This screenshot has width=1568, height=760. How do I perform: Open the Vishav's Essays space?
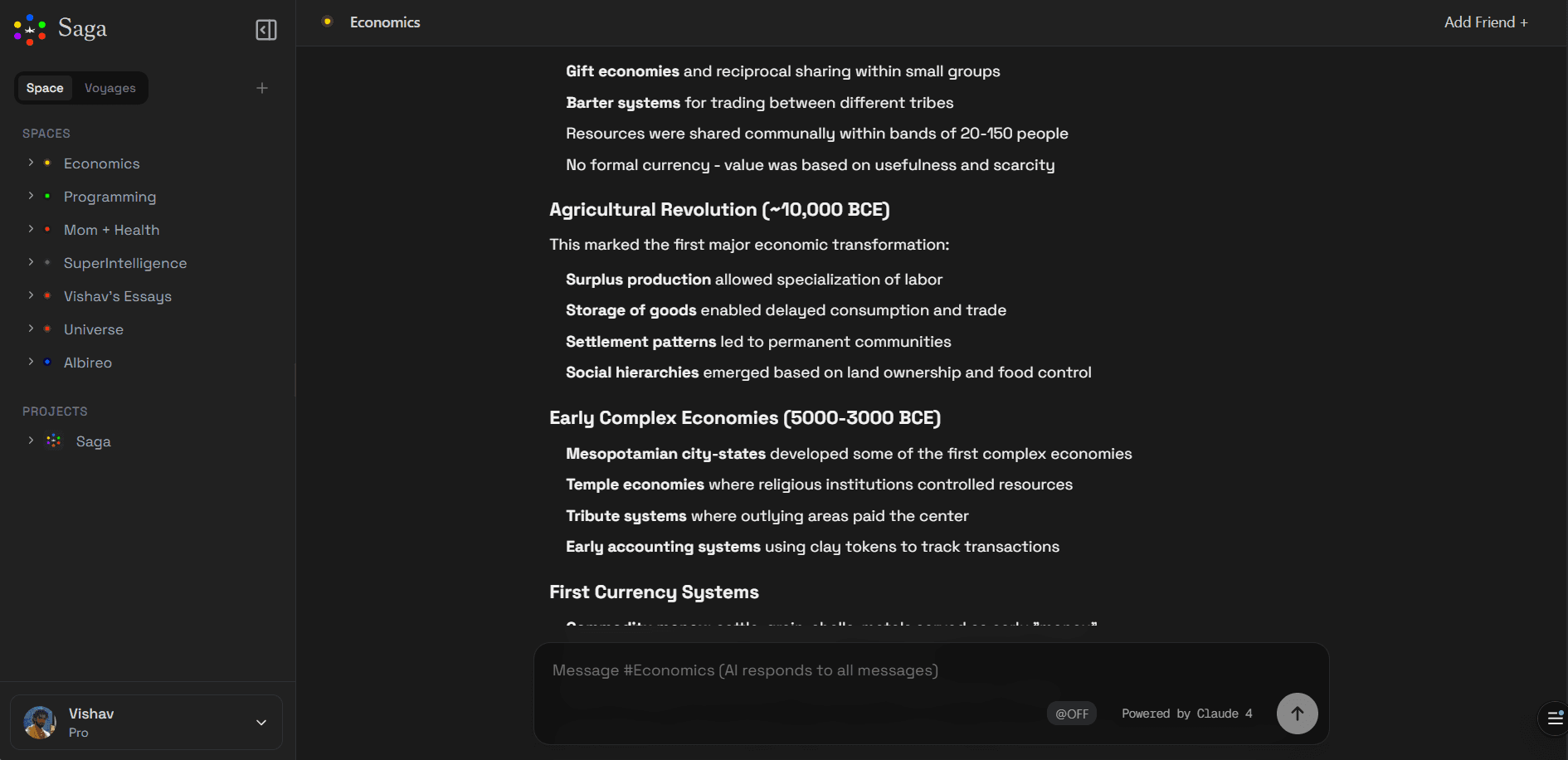(x=118, y=296)
